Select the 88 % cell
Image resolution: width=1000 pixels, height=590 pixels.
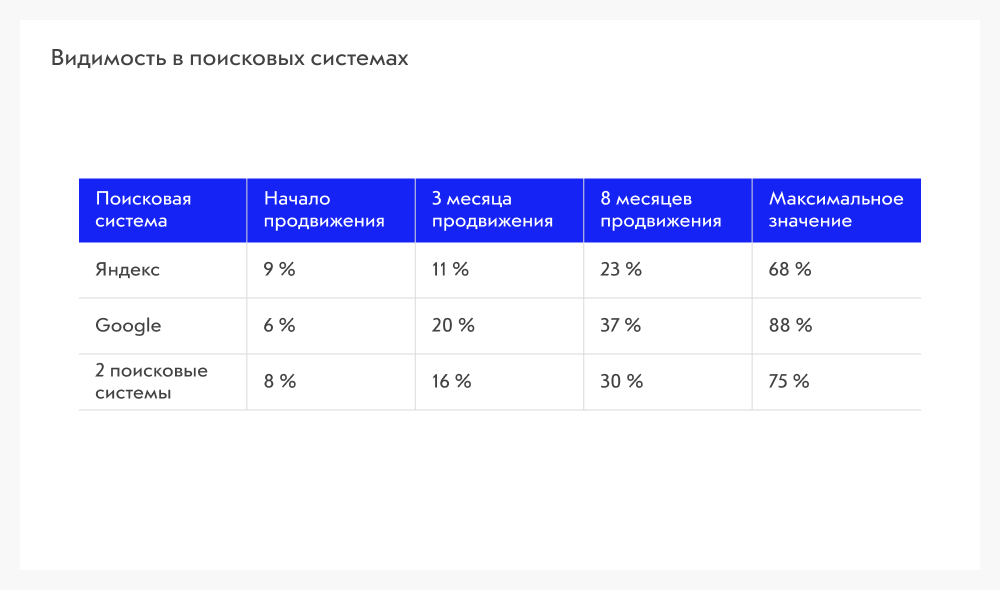click(x=790, y=325)
